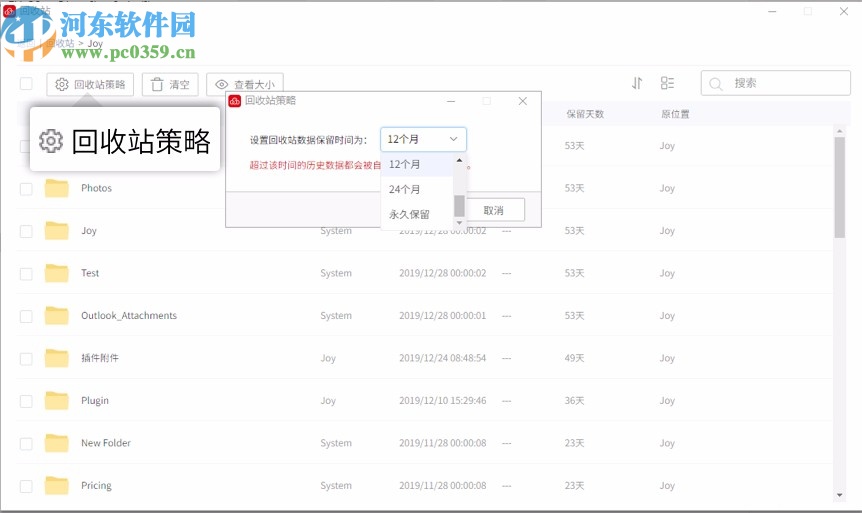Click the Outlook_Attachments folder name

129,316
